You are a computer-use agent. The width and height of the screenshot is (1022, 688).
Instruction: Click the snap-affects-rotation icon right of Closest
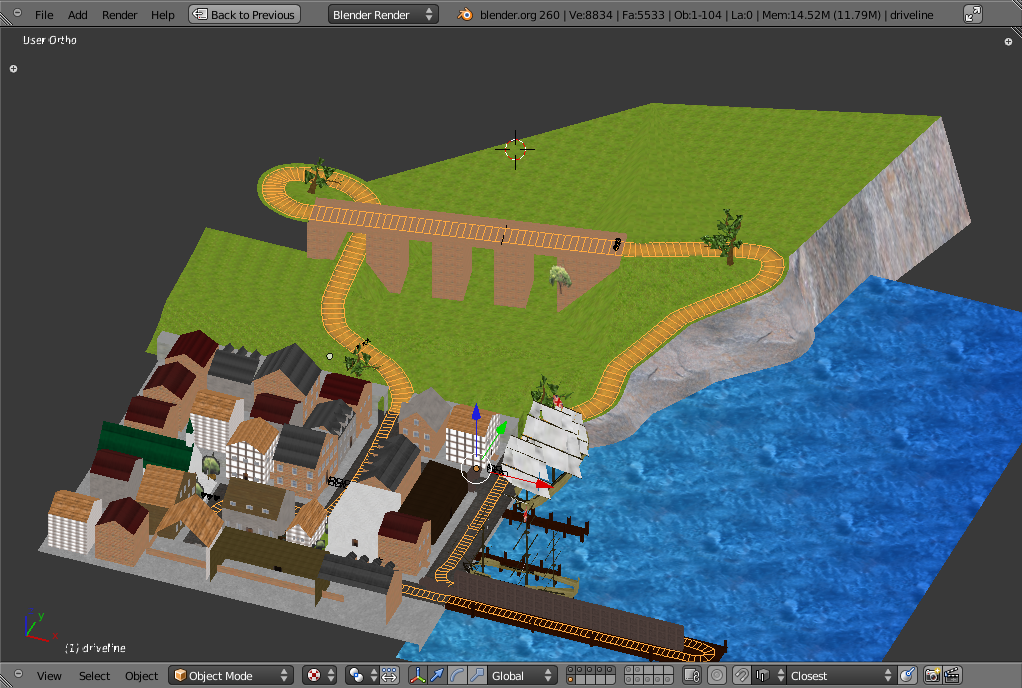(x=907, y=676)
